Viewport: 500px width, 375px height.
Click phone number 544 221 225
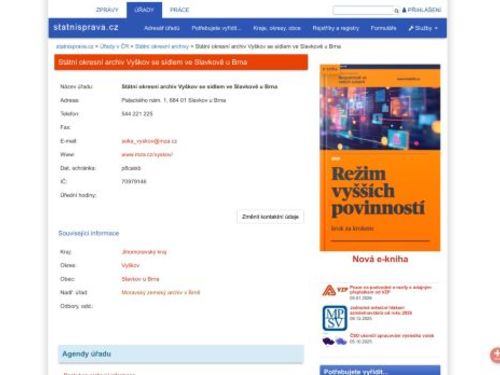[x=137, y=114]
